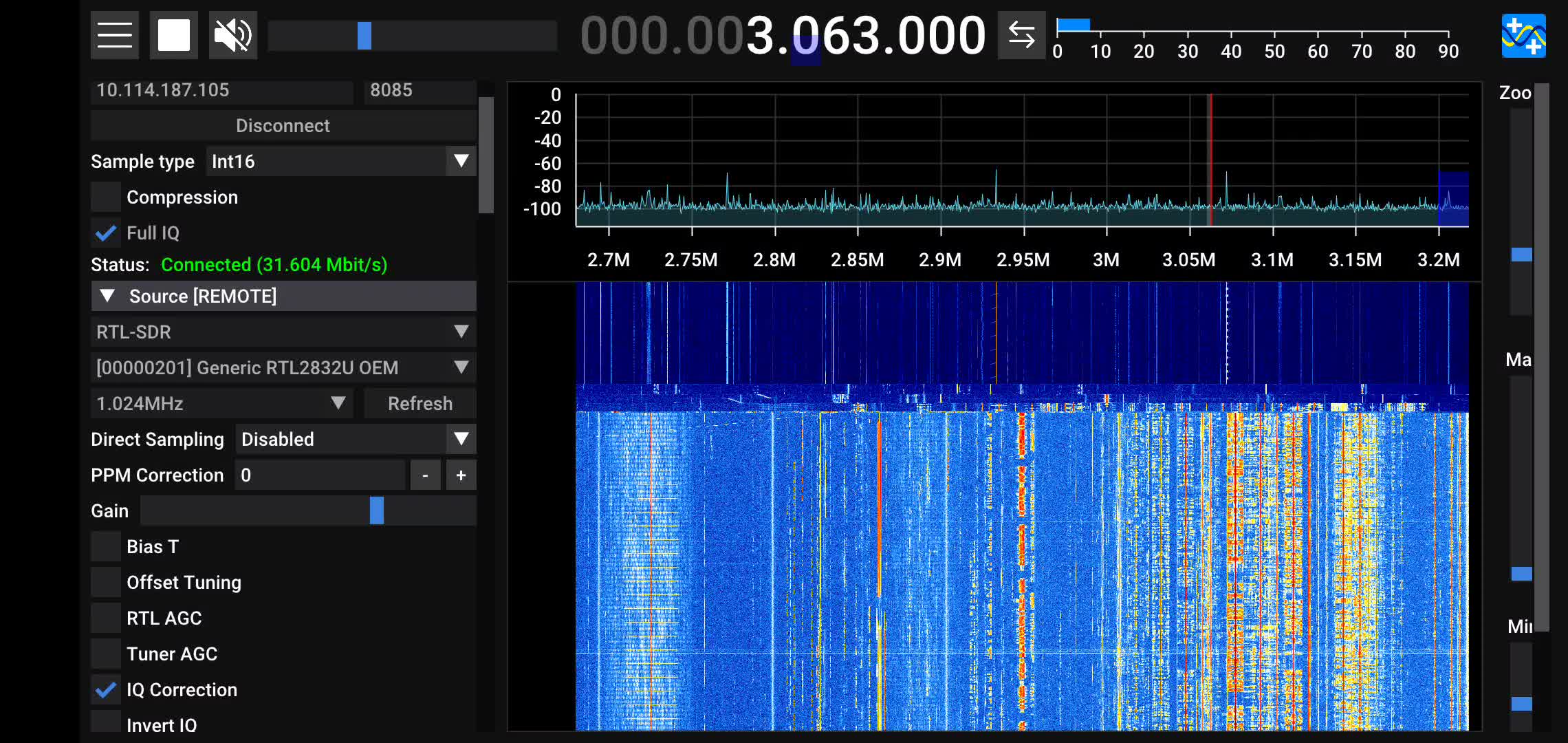Click the Connected (31.604 Mbit/s) status text
The height and width of the screenshot is (743, 1568).
coord(274,265)
